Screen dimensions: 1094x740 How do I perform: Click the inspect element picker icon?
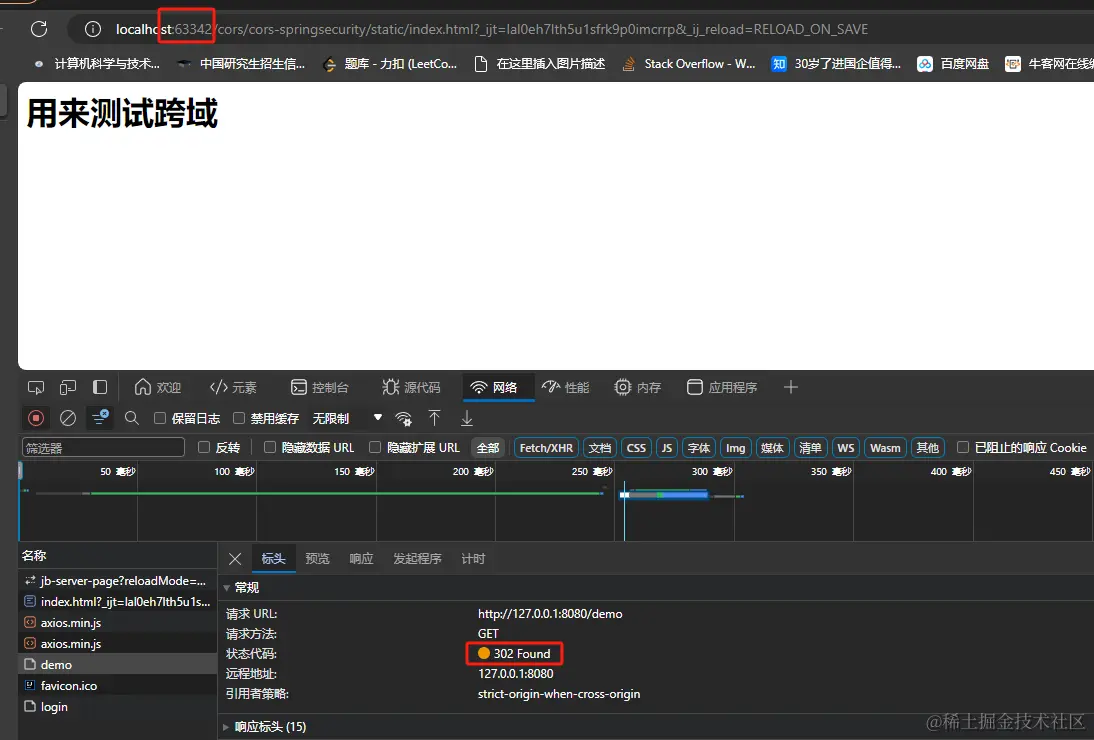(36, 387)
